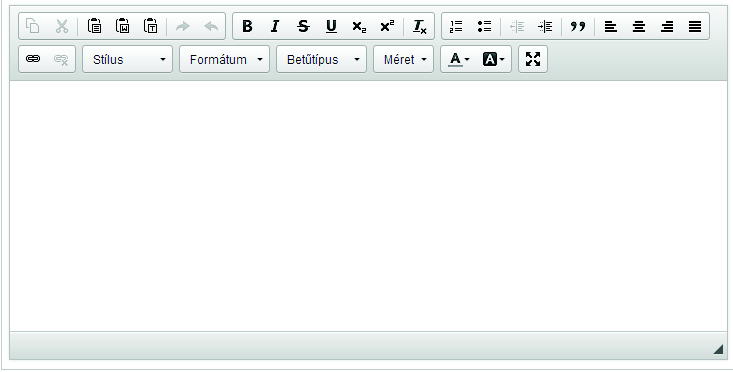
Task: Open the Méret size dropdown
Action: tap(403, 59)
